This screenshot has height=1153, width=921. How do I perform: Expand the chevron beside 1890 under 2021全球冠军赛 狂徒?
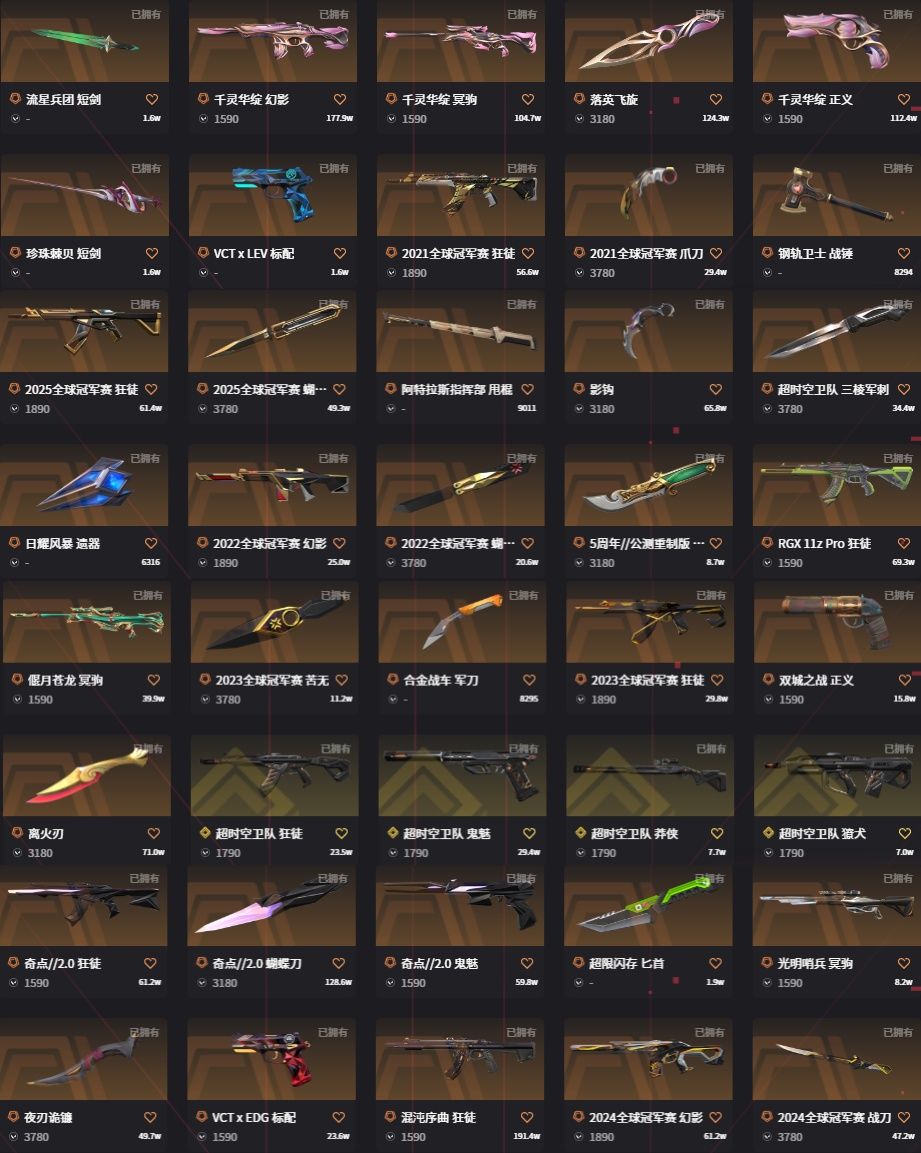pyautogui.click(x=391, y=273)
